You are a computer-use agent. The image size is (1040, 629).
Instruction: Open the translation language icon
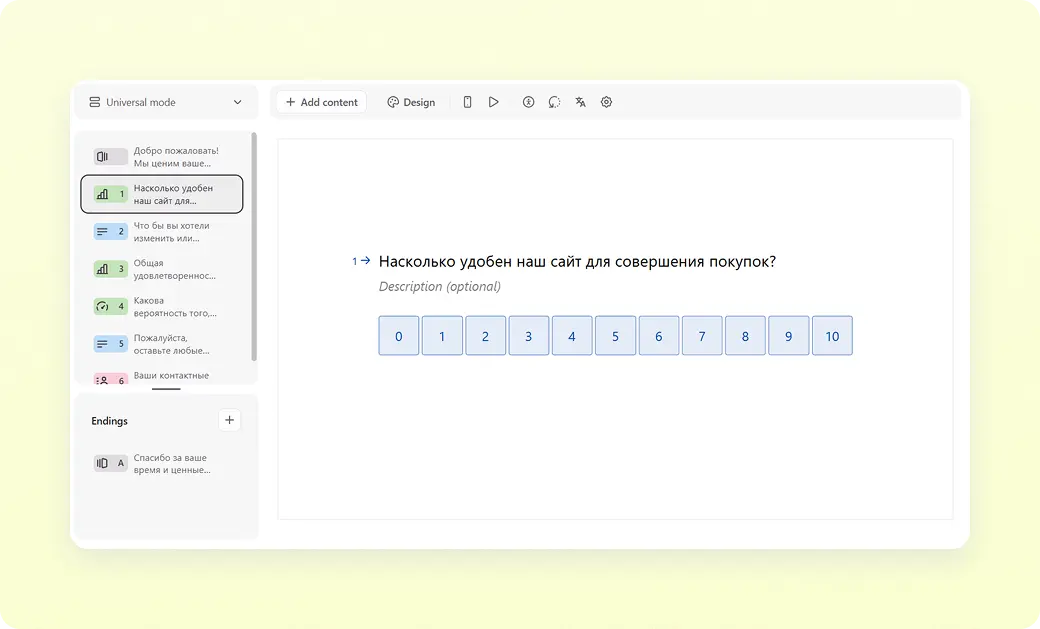(x=580, y=102)
